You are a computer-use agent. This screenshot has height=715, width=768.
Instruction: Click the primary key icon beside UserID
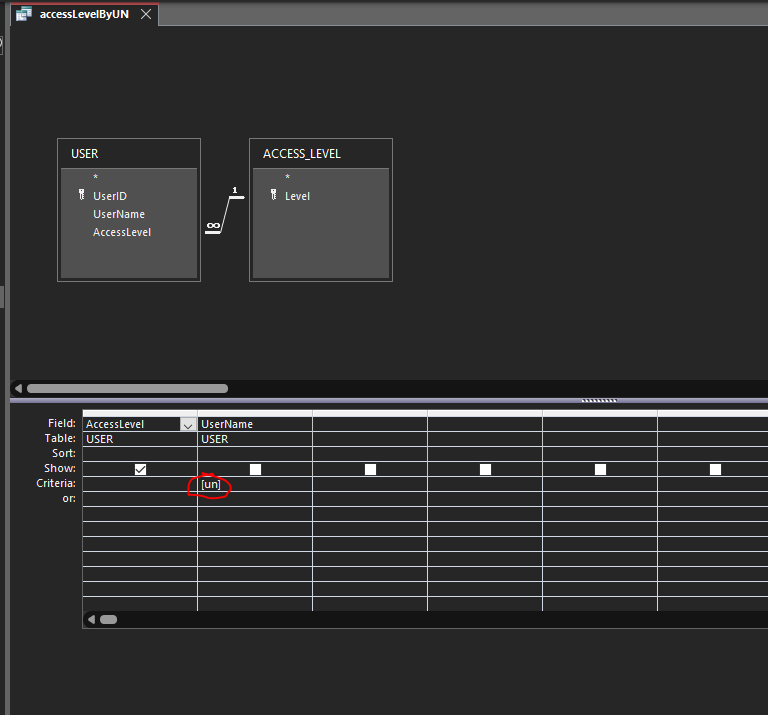(x=81, y=195)
